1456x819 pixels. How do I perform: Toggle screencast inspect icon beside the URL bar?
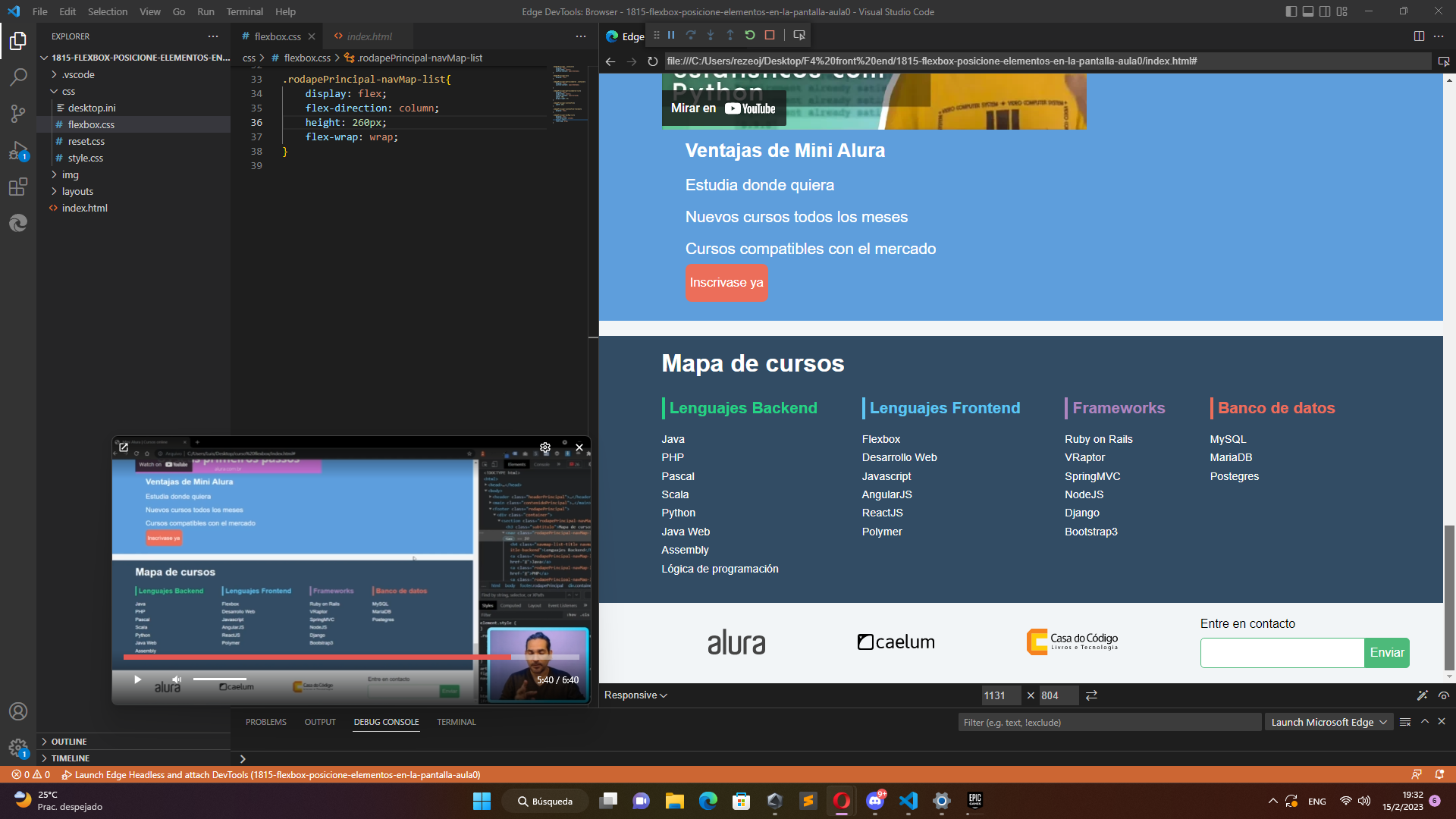1444,61
